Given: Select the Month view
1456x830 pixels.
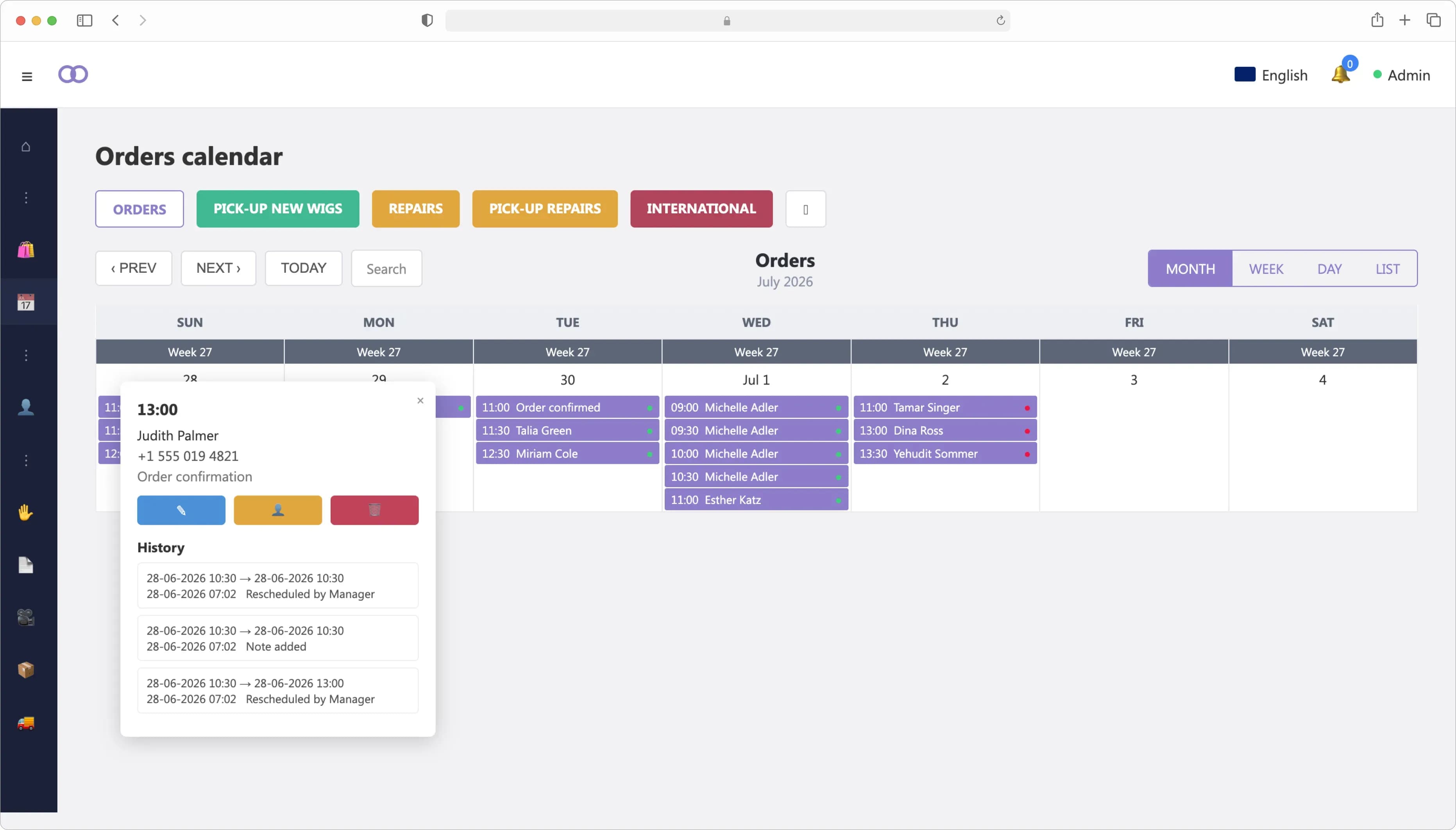Looking at the screenshot, I should [1190, 268].
